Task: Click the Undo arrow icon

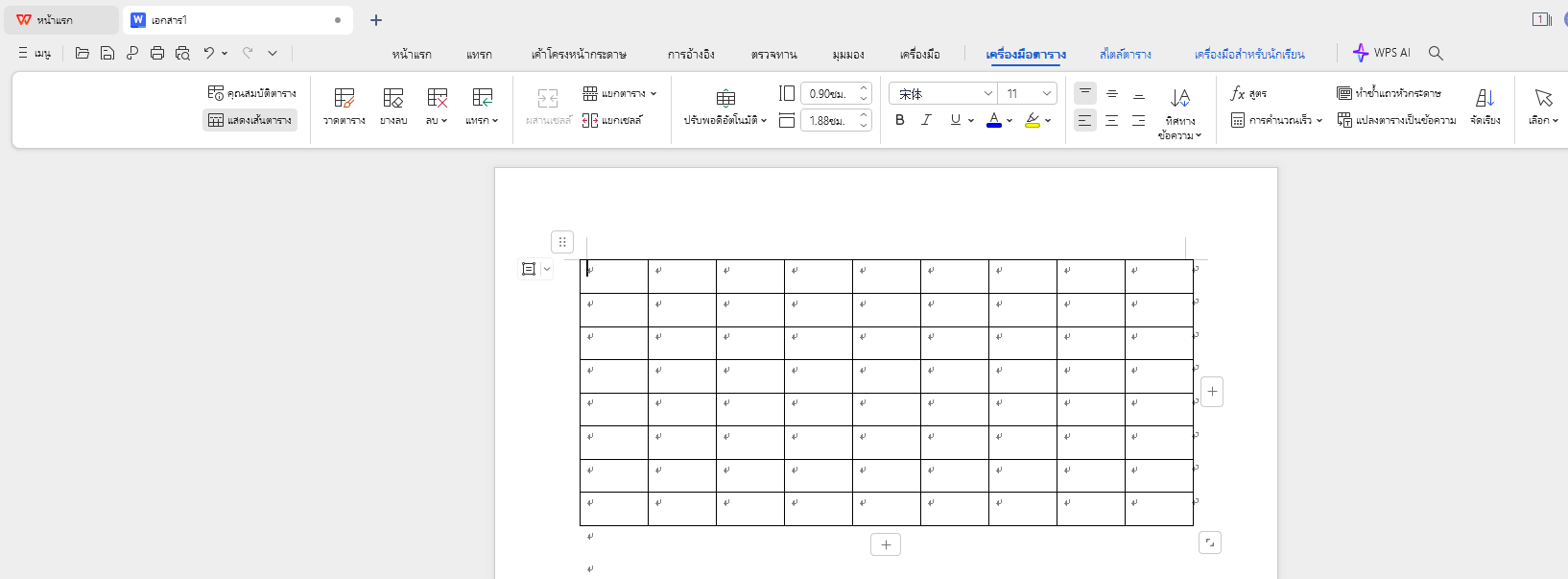Action: pyautogui.click(x=208, y=53)
